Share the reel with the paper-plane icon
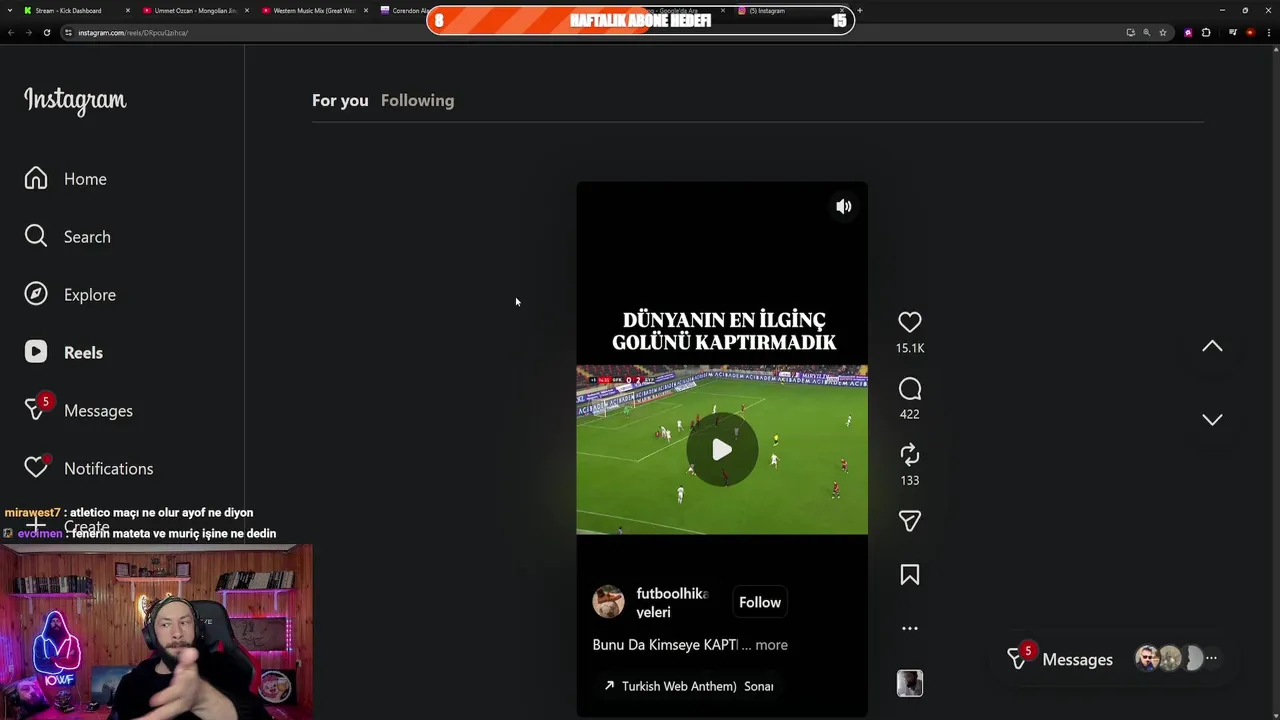 [x=909, y=521]
